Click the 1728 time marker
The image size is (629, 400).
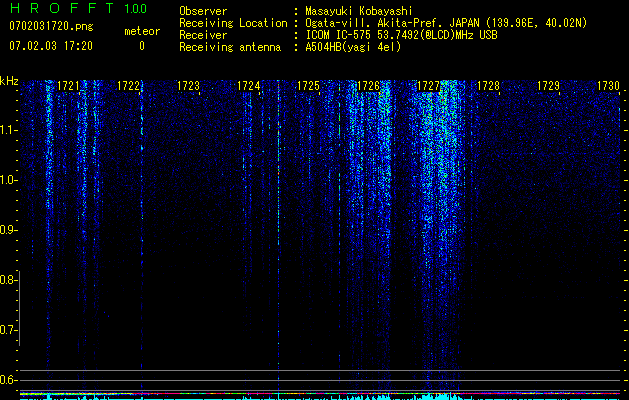tap(488, 86)
